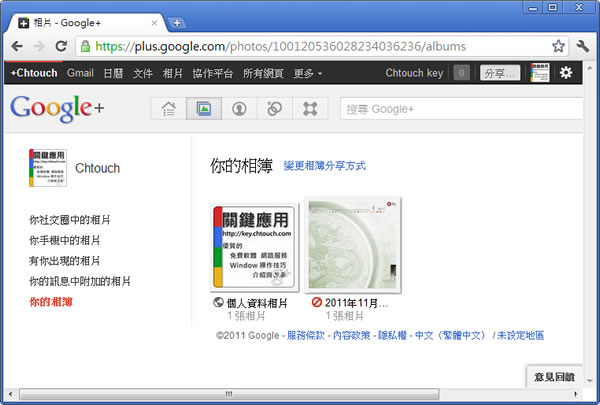Open 相片 in the top bar

click(173, 73)
